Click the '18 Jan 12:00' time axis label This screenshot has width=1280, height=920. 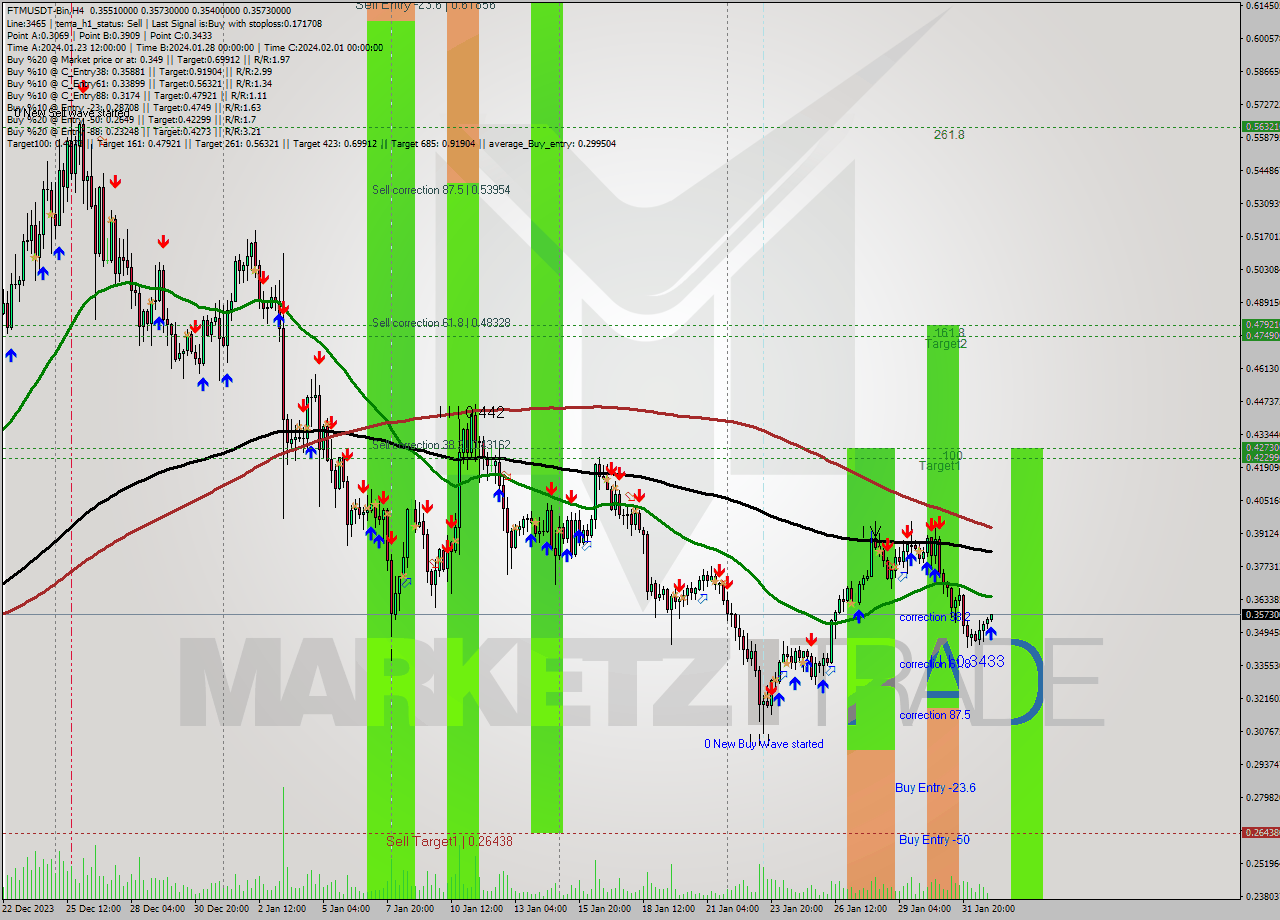click(667, 909)
